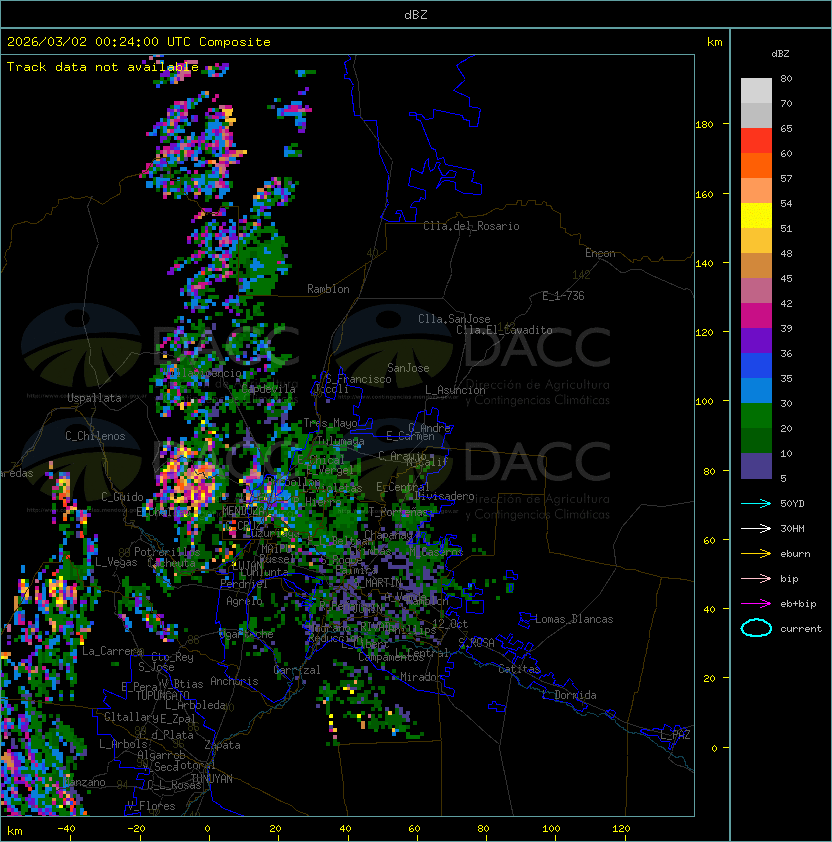
Task: Click the 'Divisadero' place label
Action: coord(444,496)
